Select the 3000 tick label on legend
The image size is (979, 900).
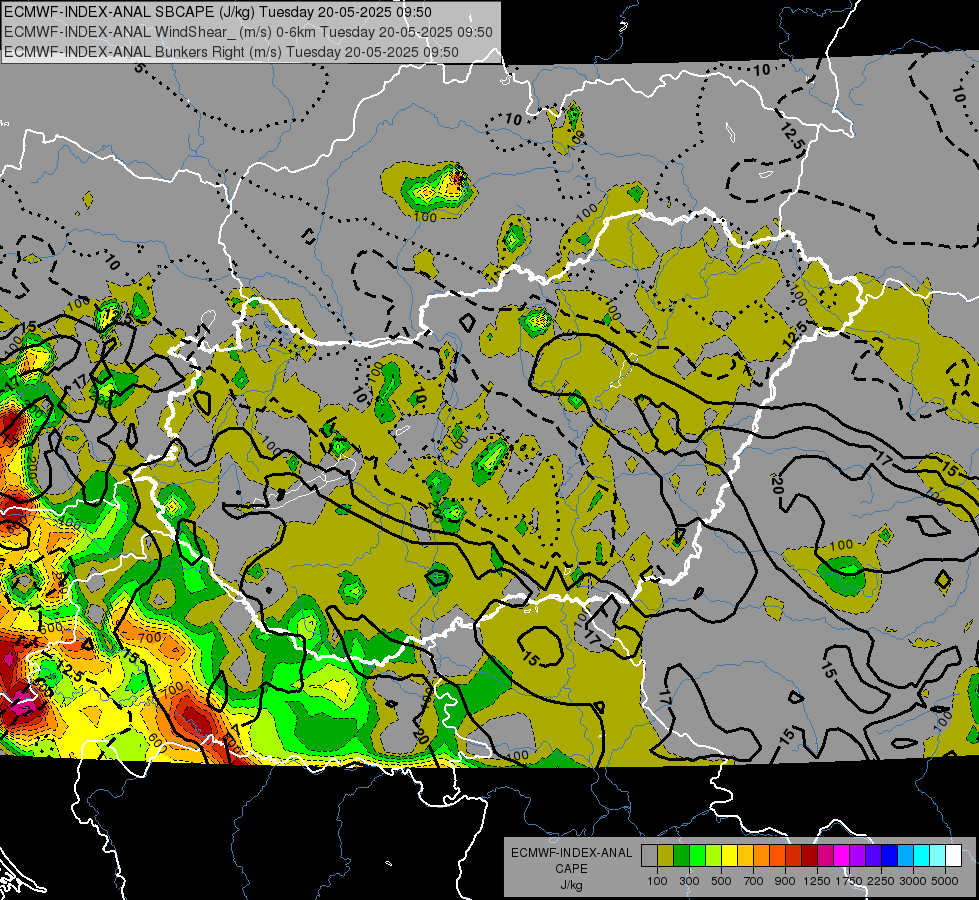[913, 881]
